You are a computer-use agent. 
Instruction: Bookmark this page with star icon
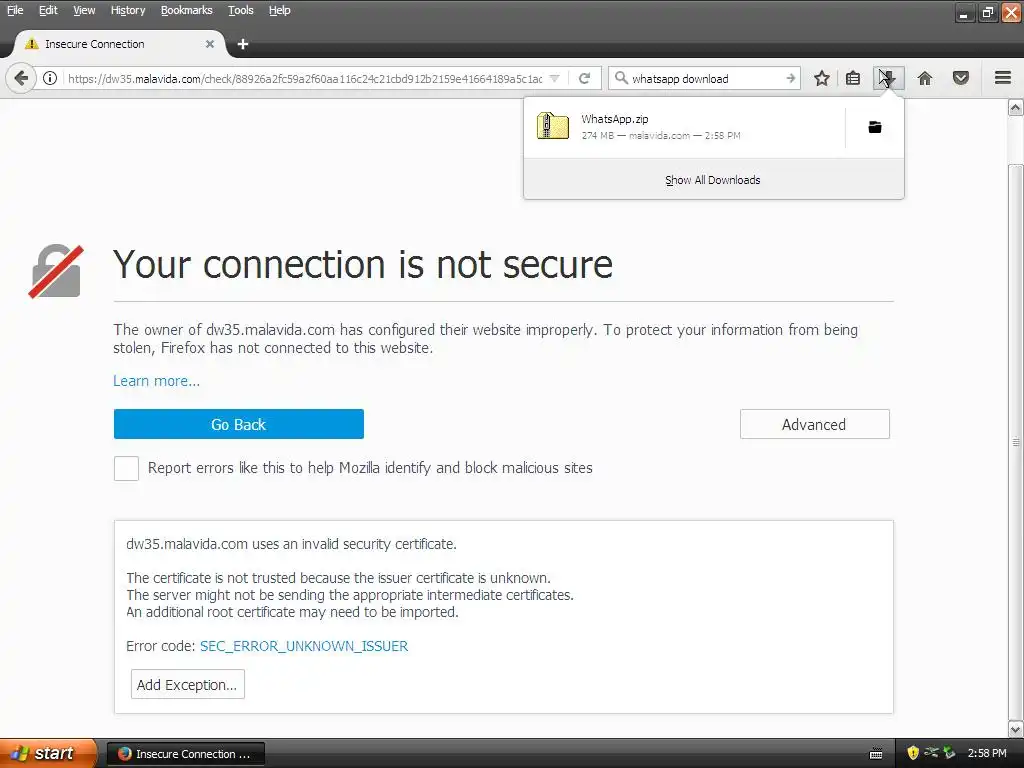click(821, 78)
